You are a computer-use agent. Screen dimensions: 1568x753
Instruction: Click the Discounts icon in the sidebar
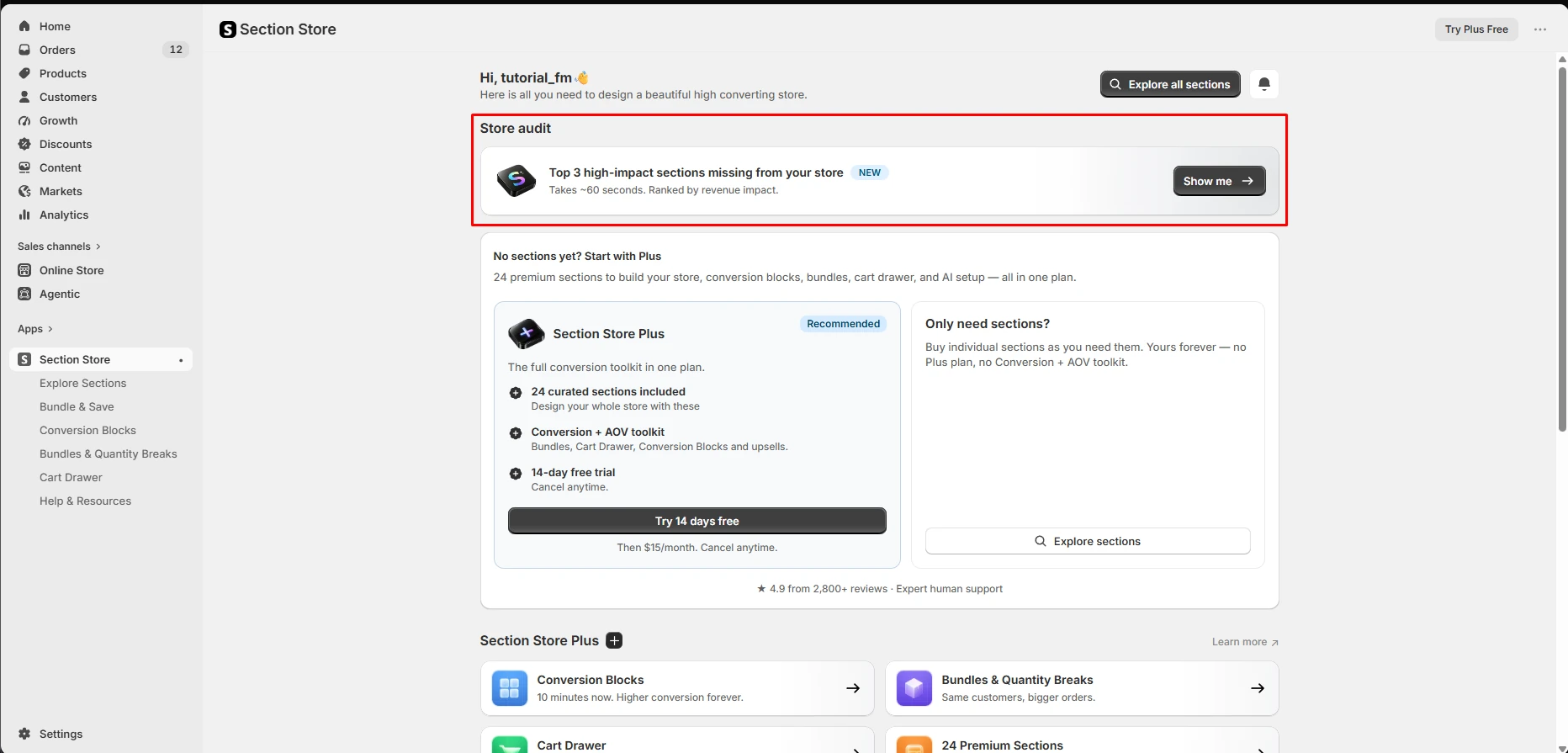(24, 144)
